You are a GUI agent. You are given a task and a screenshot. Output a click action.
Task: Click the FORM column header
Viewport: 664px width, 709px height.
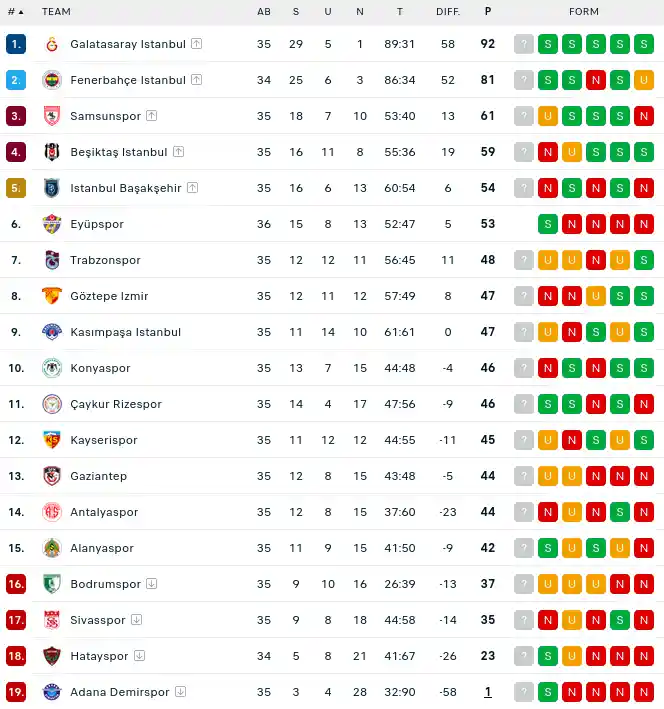[583, 12]
